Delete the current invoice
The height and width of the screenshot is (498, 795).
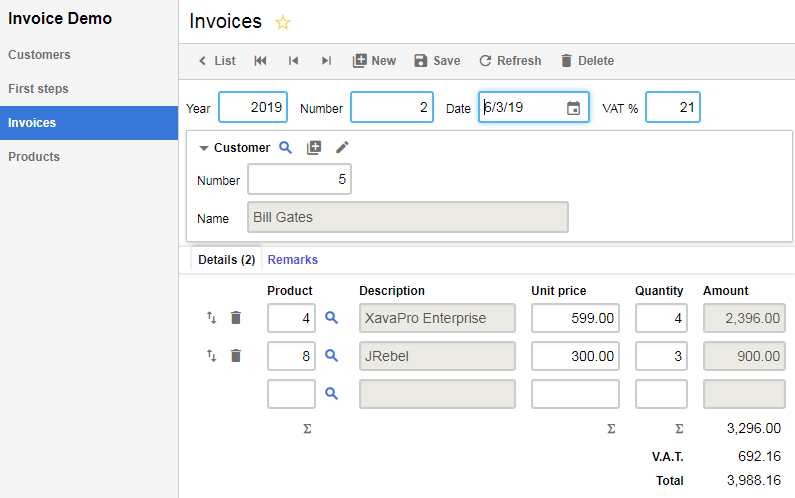click(x=586, y=61)
